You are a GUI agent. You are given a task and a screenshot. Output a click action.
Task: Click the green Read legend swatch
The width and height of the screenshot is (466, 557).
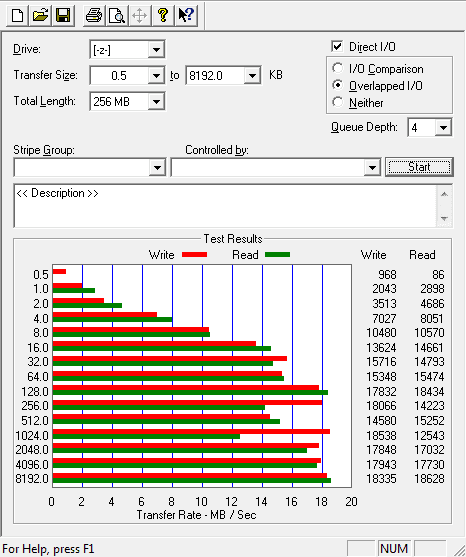277,255
